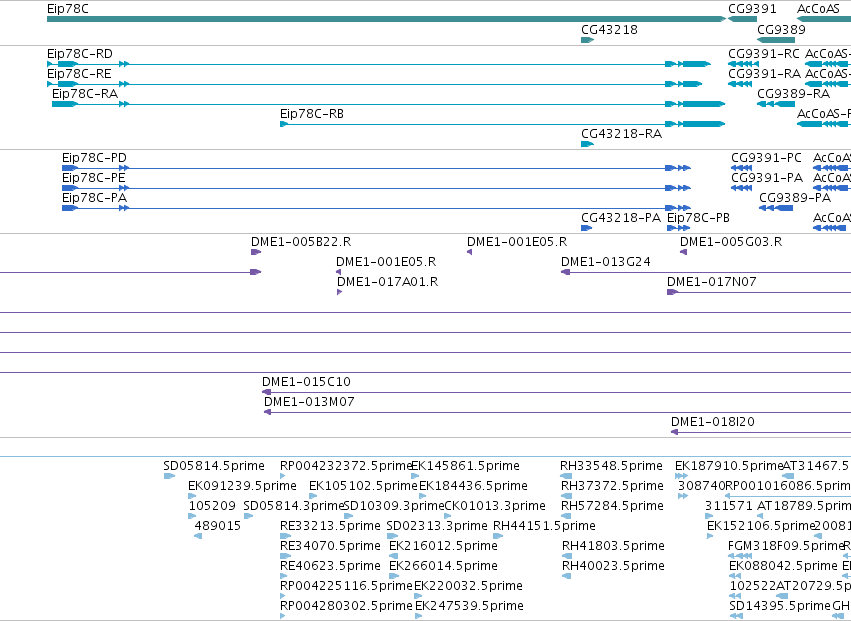This screenshot has height=621, width=851.
Task: Select the Eip78C-PE protein label
Action: (x=93, y=178)
